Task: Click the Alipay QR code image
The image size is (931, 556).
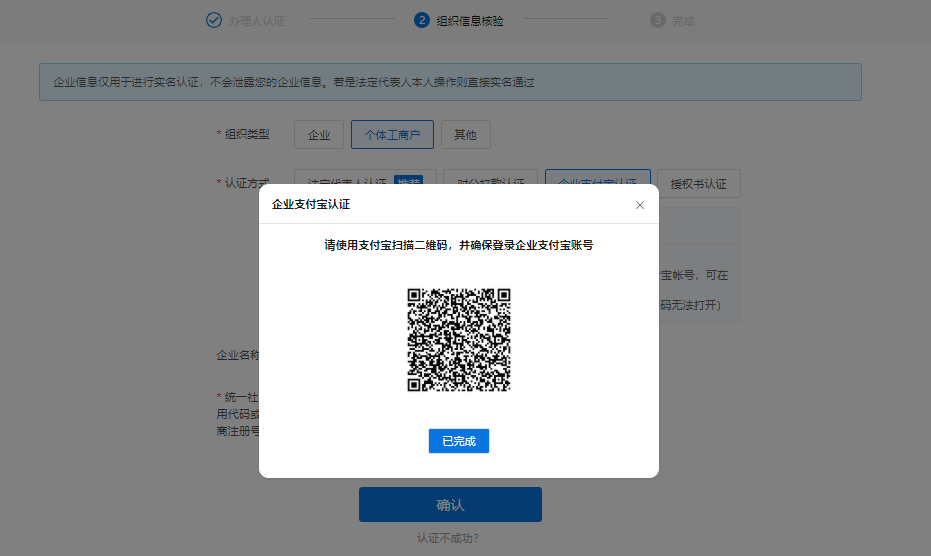Action: (458, 340)
